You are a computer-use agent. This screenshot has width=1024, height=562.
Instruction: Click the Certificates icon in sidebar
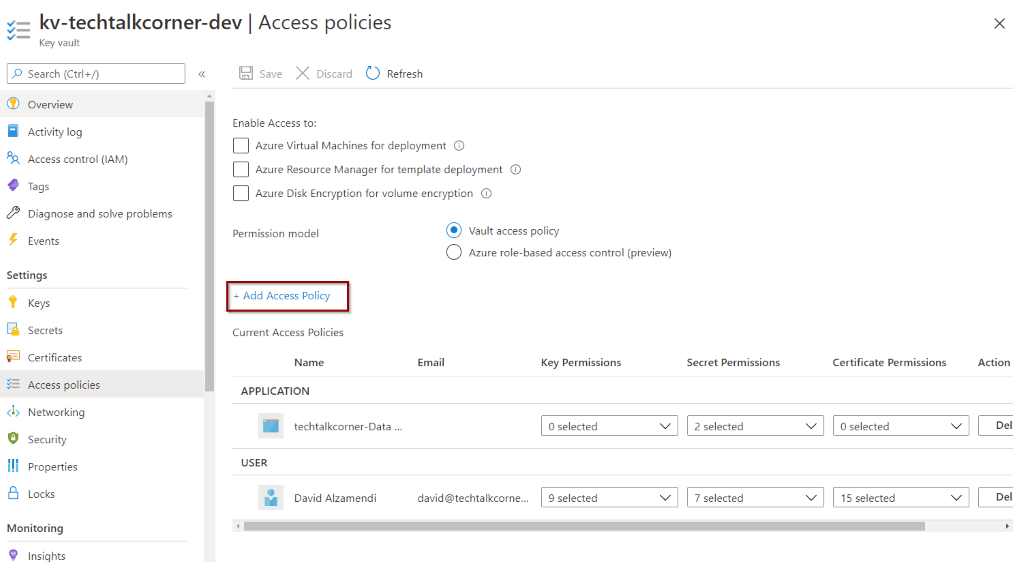13,357
